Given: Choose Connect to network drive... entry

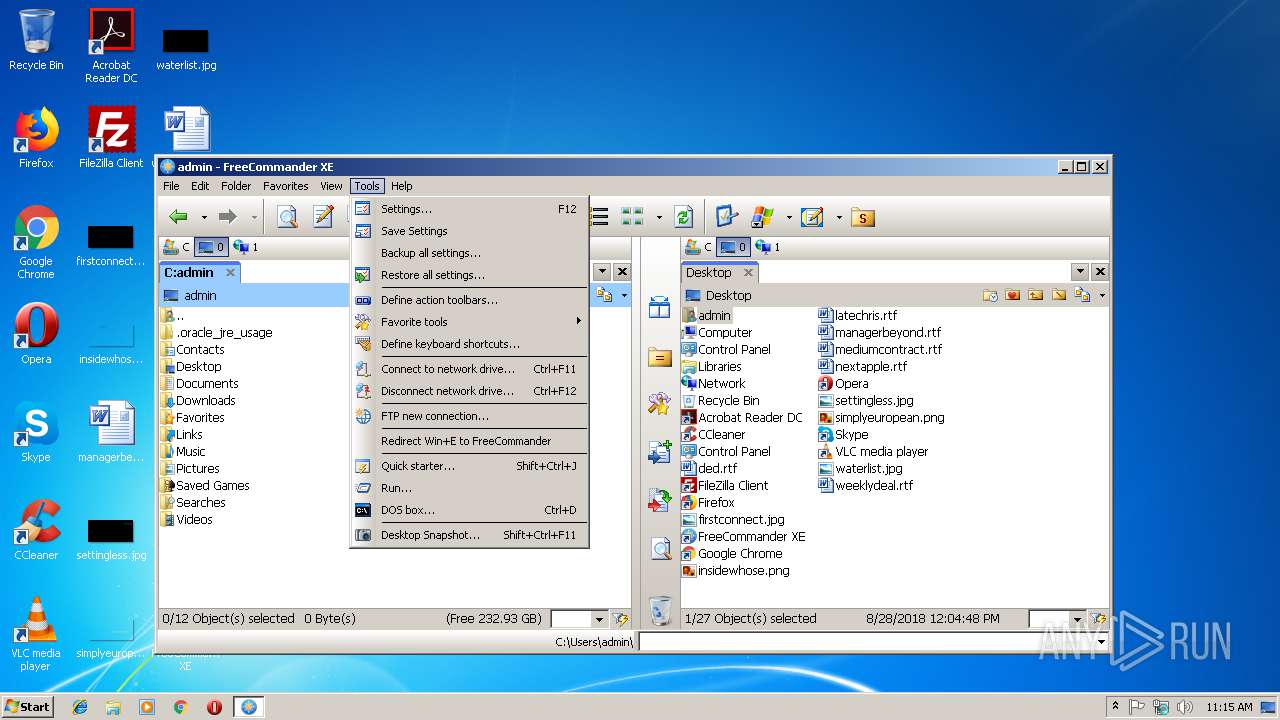Looking at the screenshot, I should point(468,369).
